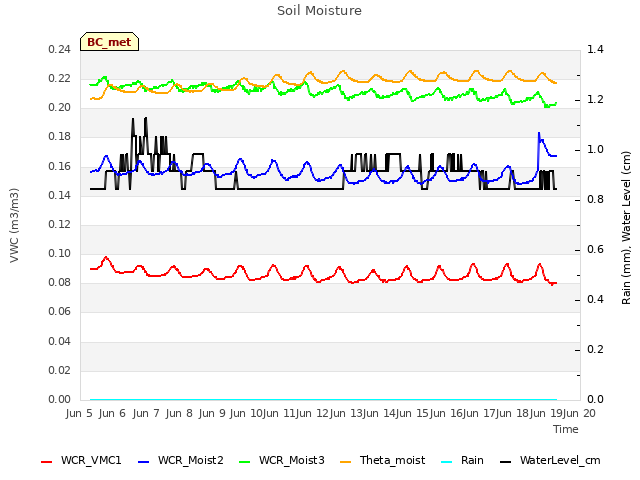This screenshot has height=480, width=640.
Task: Click the black WaterLevel_cm legend color swatch
Action: [506, 462]
